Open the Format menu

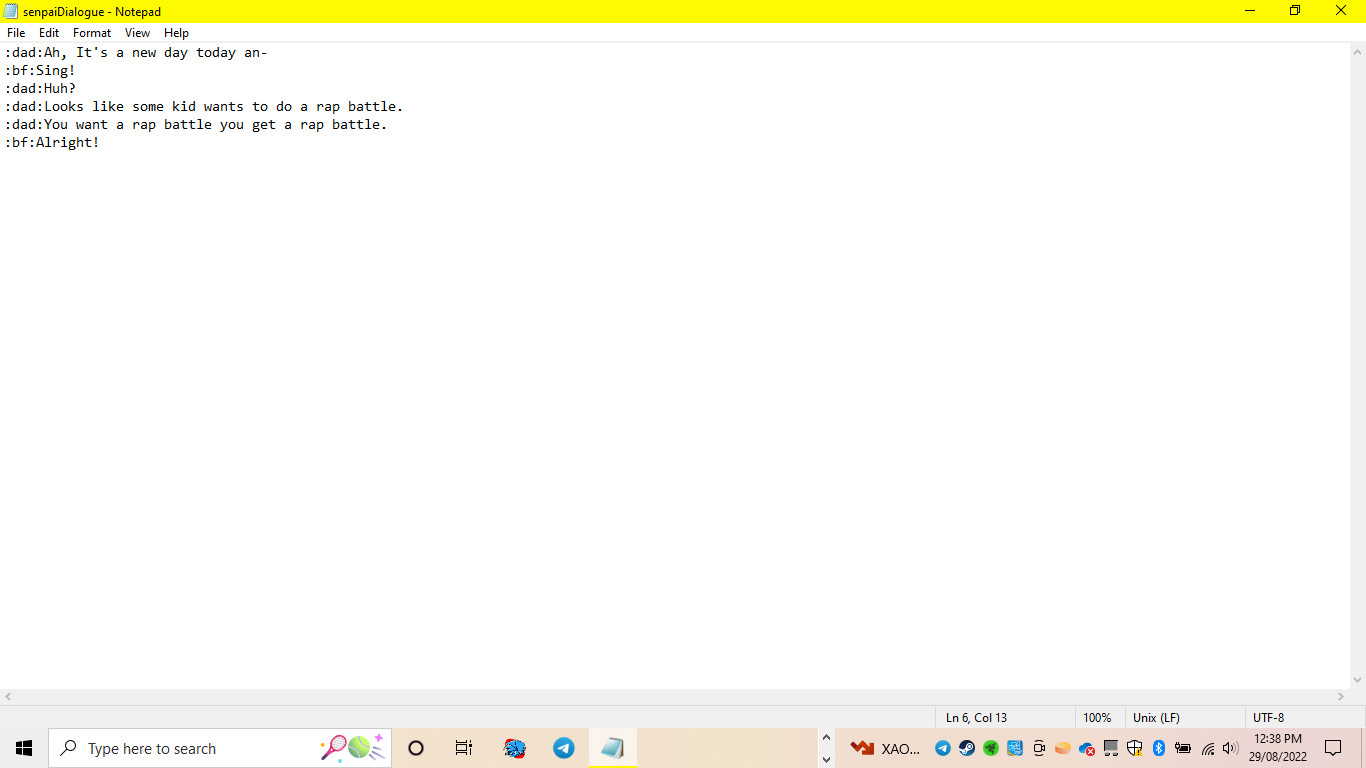(92, 33)
